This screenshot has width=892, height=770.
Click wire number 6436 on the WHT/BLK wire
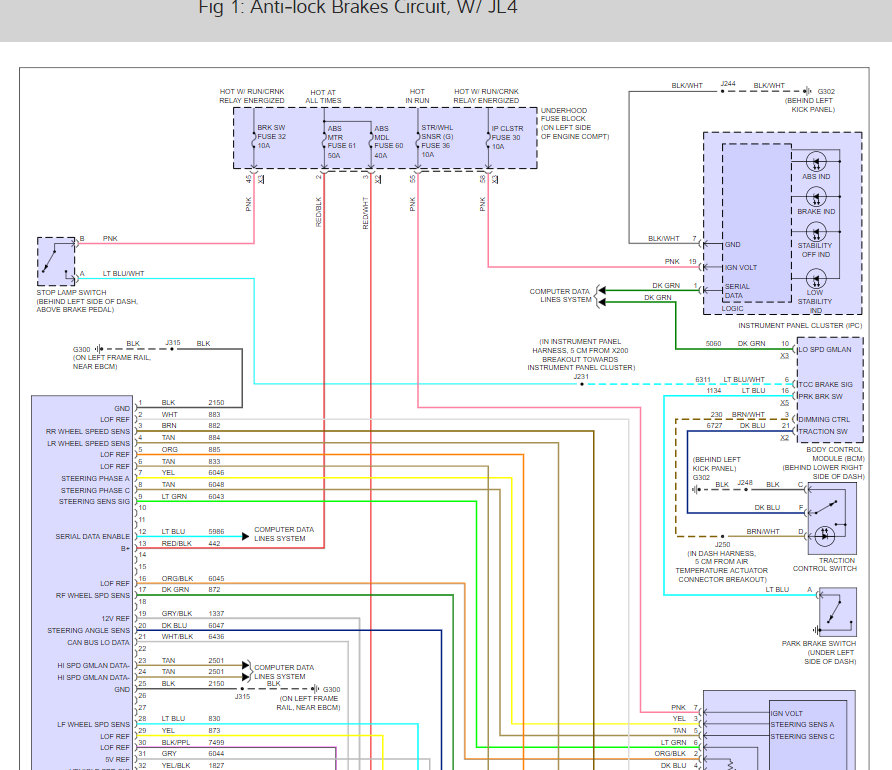pos(216,636)
